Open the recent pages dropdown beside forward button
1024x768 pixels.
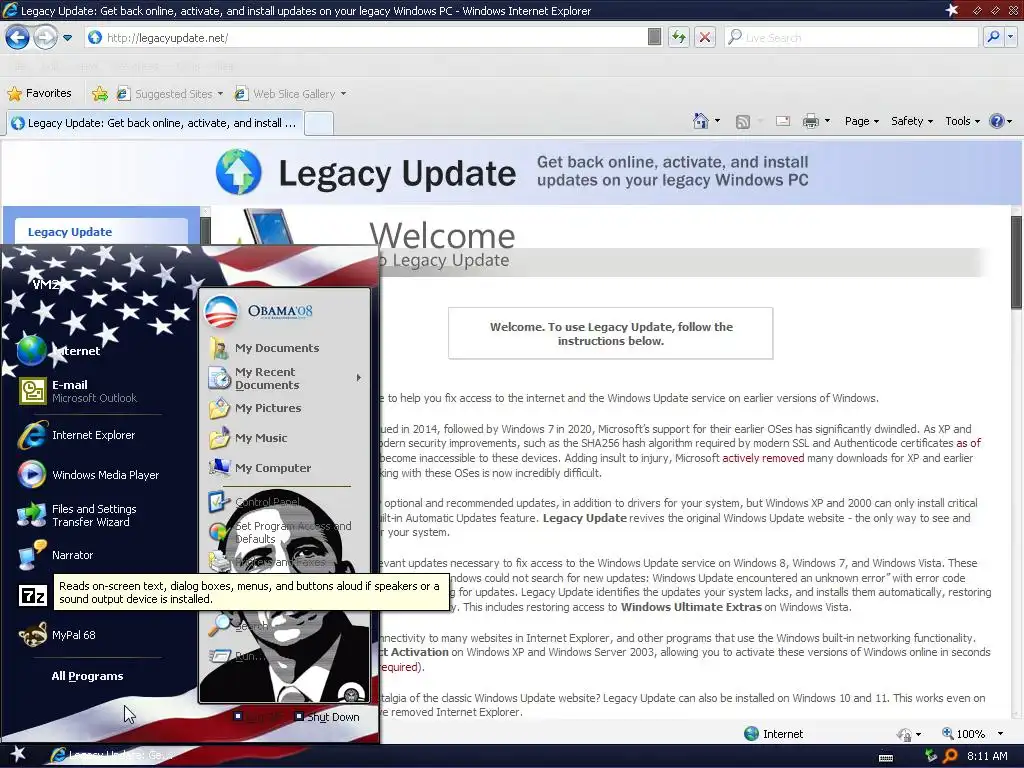67,38
